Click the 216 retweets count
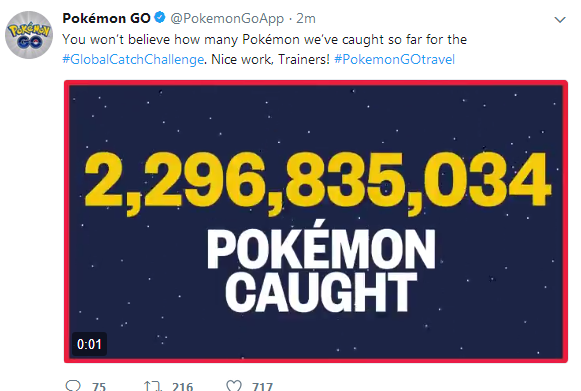This screenshot has width=581, height=391. 182,387
